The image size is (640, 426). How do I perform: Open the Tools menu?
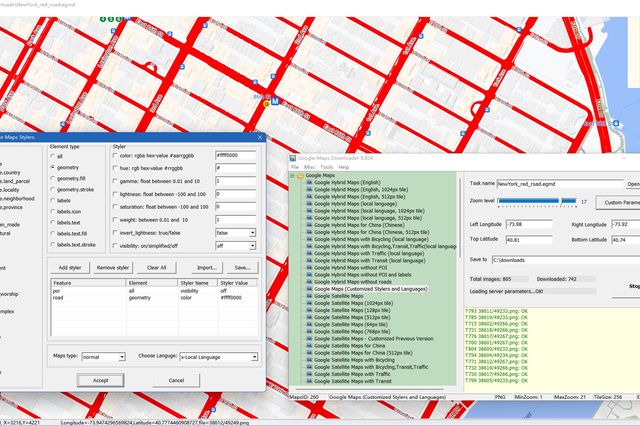pos(327,167)
